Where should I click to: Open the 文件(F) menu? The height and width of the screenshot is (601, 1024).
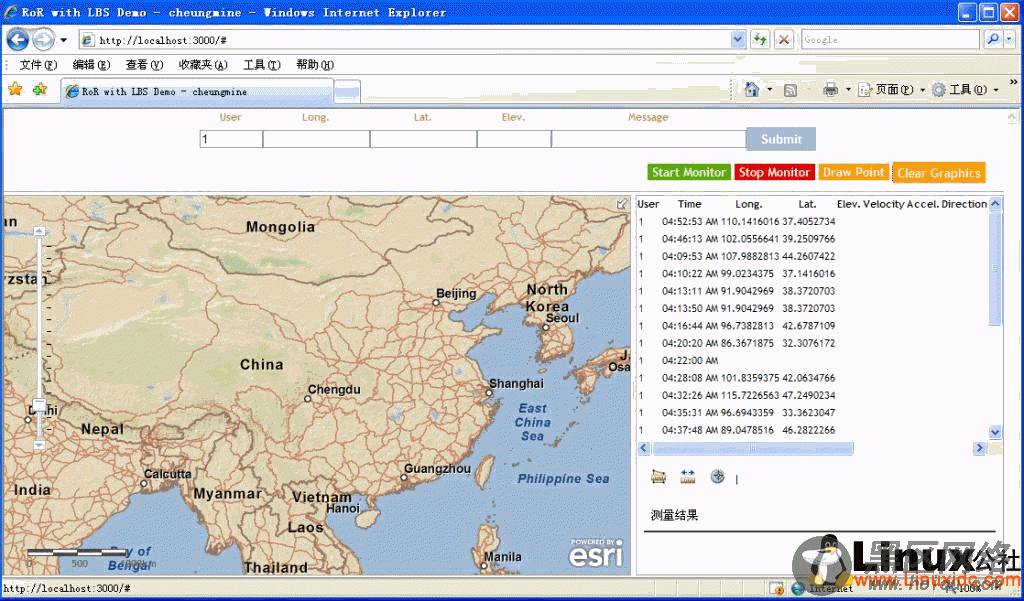pyautogui.click(x=39, y=65)
